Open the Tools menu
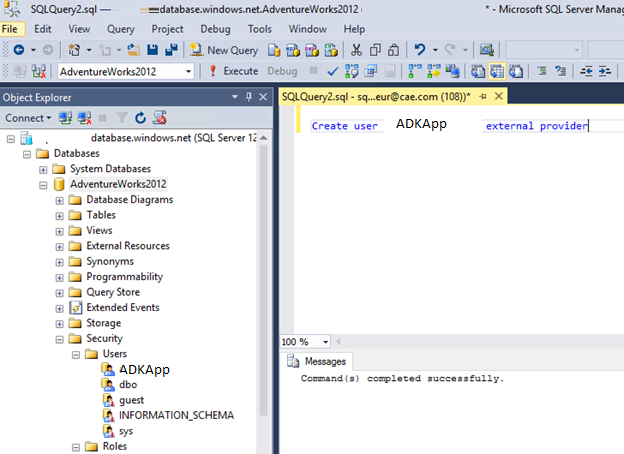Screen dimensions: 624x454 point(259,29)
